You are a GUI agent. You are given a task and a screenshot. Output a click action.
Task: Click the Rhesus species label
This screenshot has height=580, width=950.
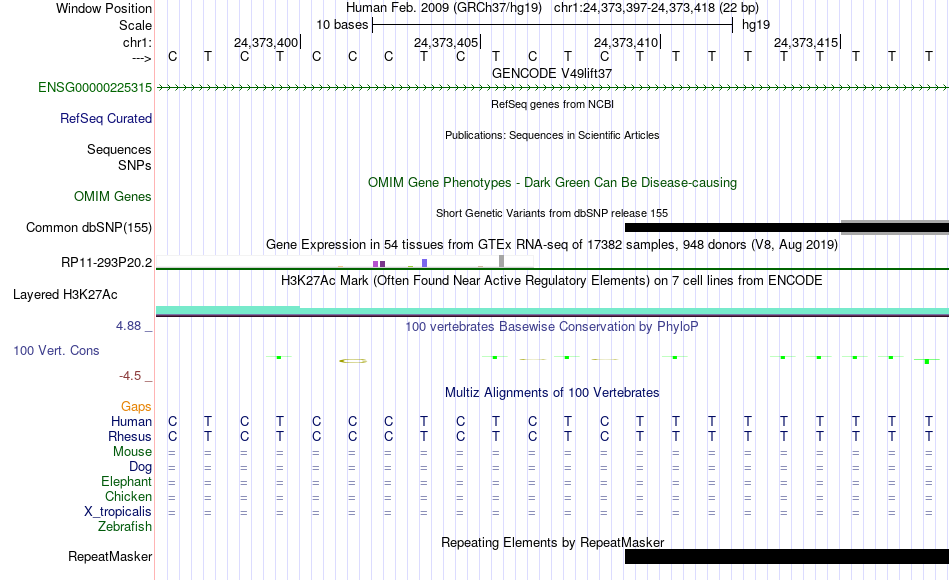tap(130, 437)
